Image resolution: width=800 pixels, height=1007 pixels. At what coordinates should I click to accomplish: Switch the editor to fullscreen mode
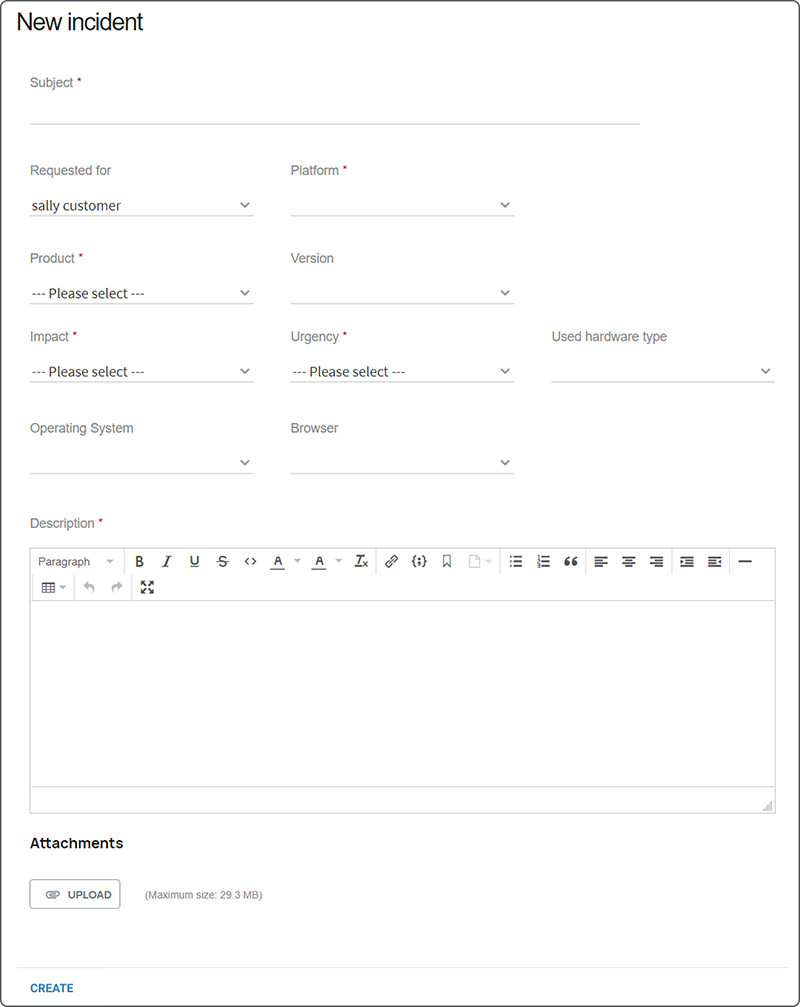pos(147,587)
